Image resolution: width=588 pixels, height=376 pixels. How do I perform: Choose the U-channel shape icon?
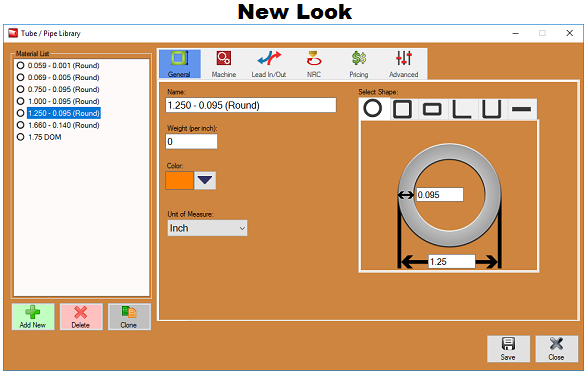pyautogui.click(x=491, y=109)
